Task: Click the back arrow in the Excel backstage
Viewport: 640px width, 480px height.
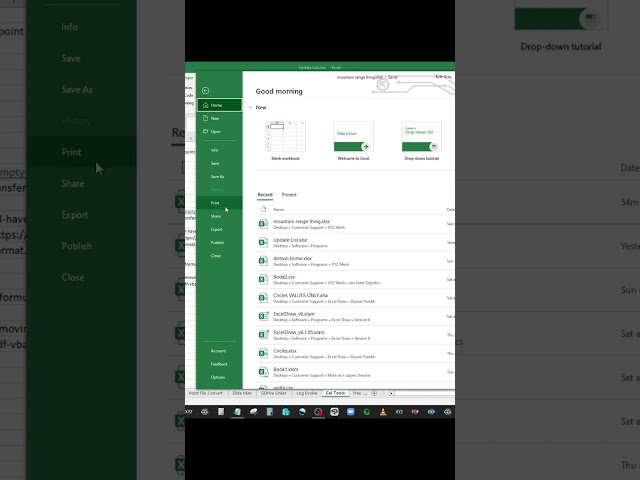Action: point(205,91)
